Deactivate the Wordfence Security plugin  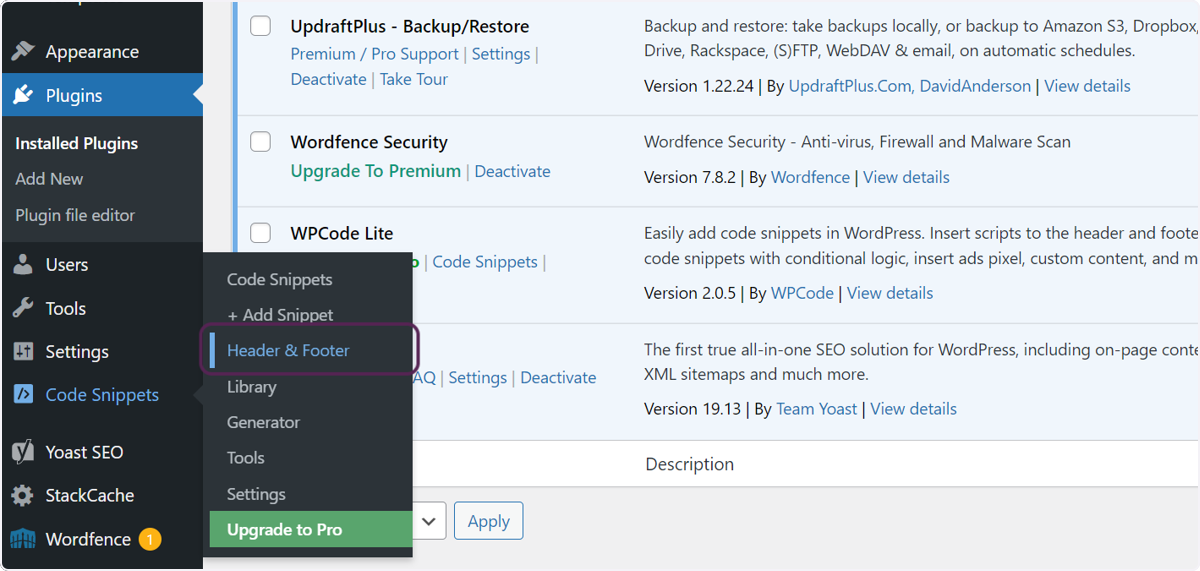click(512, 171)
